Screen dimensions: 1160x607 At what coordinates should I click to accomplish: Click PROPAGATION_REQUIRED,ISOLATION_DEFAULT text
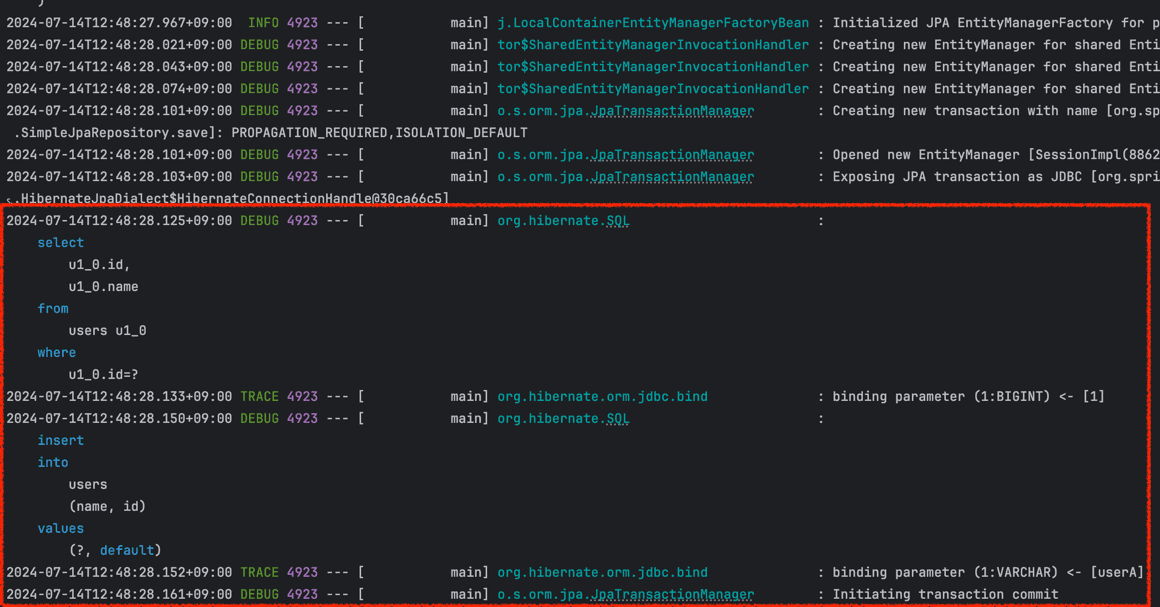click(380, 133)
